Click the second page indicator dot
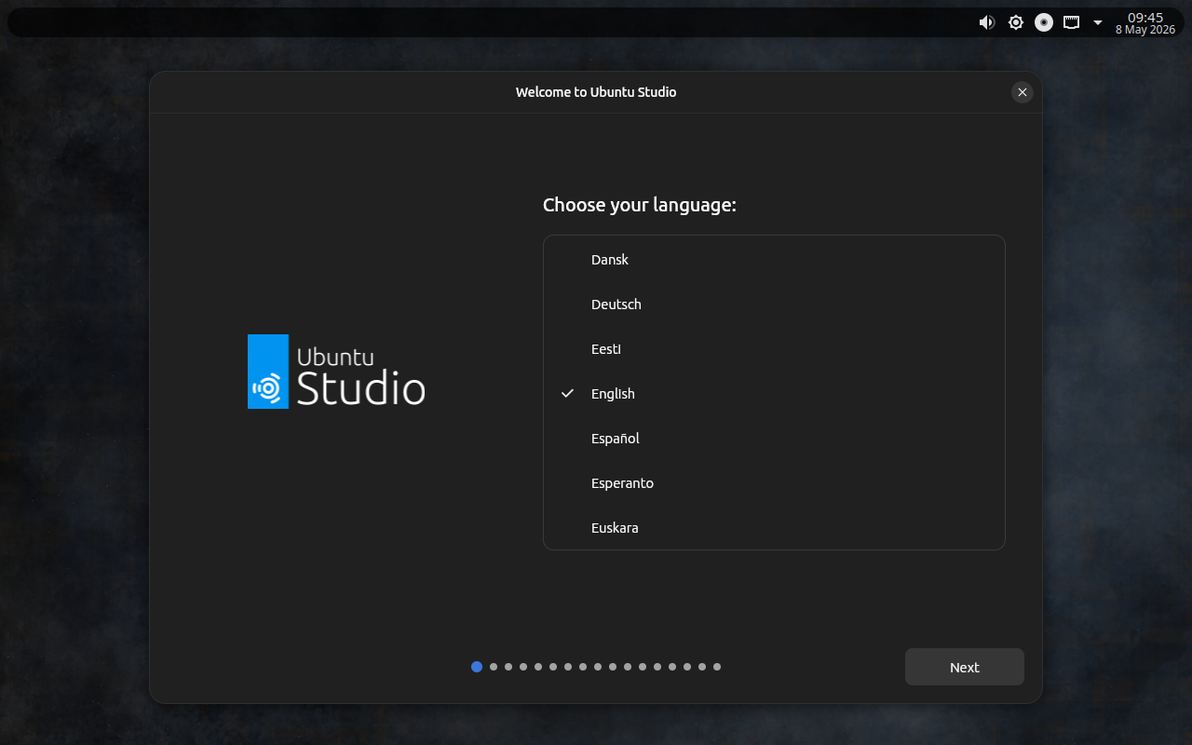The height and width of the screenshot is (745, 1192). click(493, 667)
